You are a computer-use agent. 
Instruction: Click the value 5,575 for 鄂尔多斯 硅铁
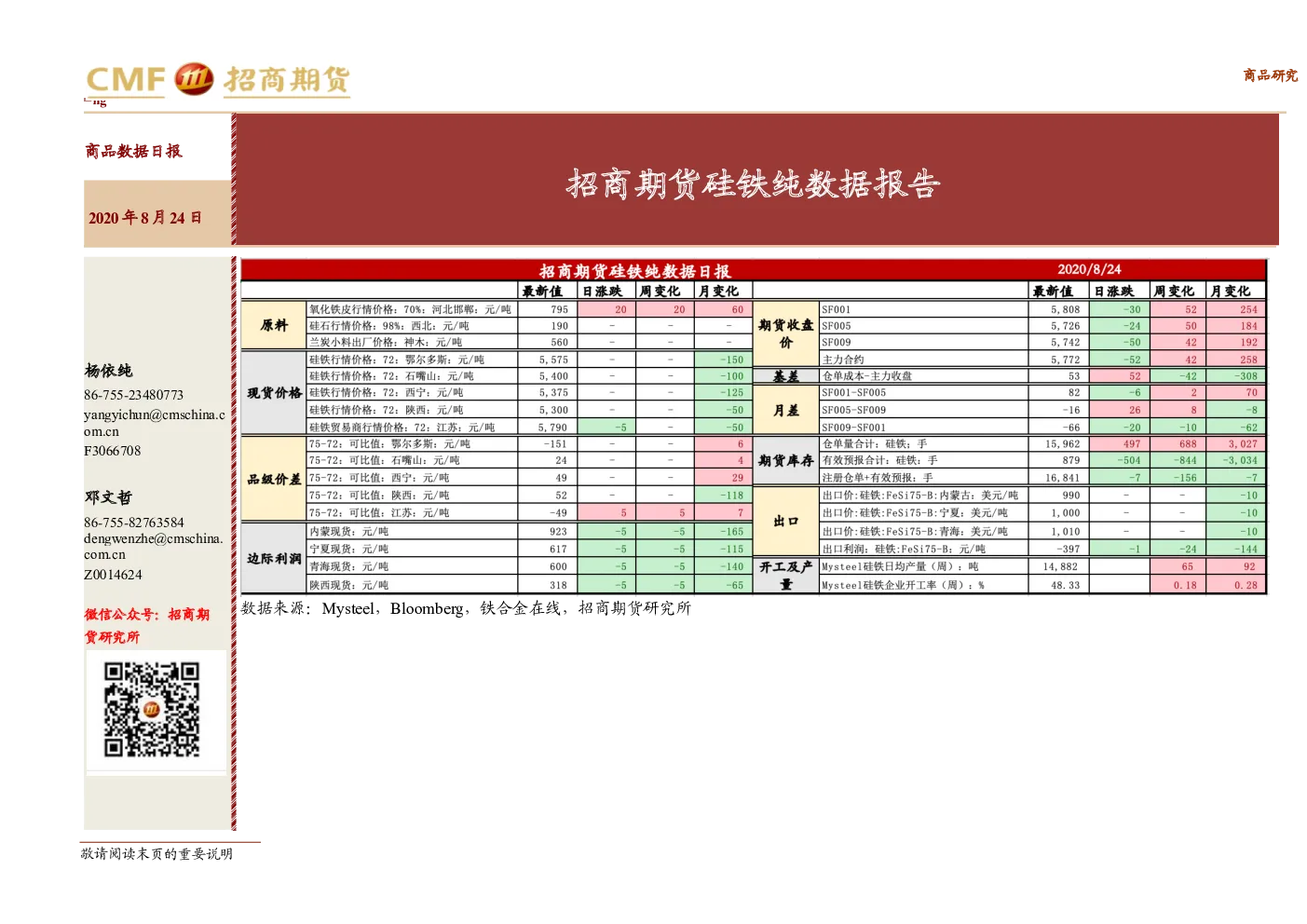(x=553, y=360)
